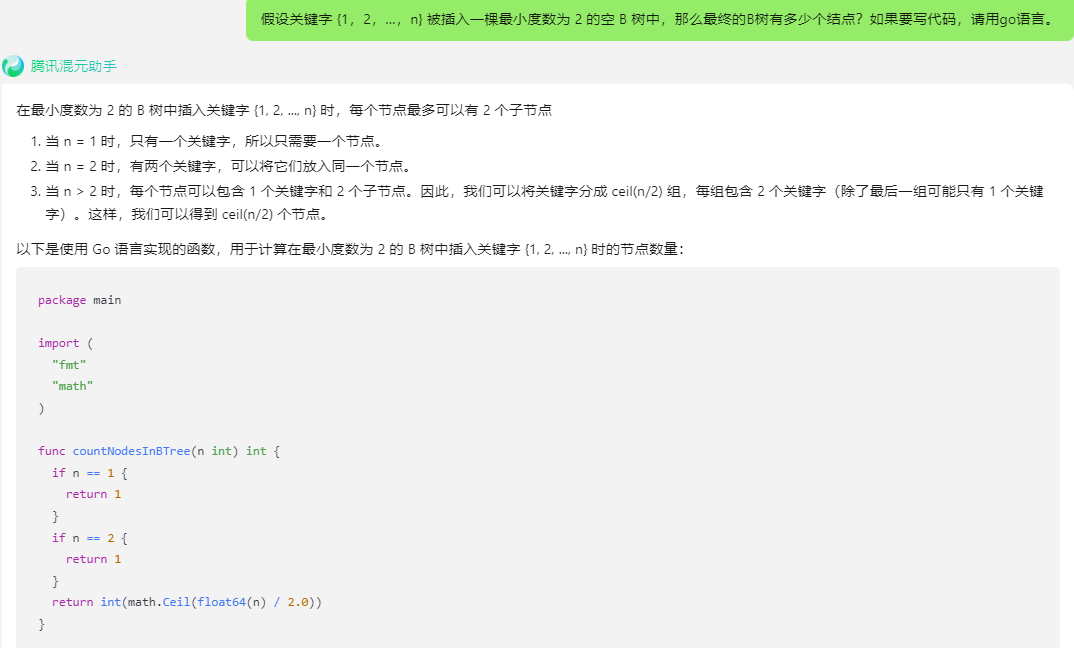
Task: Click the 'if n == 2 {' line
Action: point(90,538)
